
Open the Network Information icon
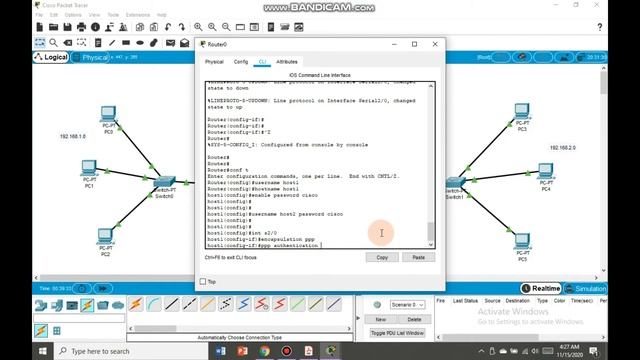pos(96,27)
